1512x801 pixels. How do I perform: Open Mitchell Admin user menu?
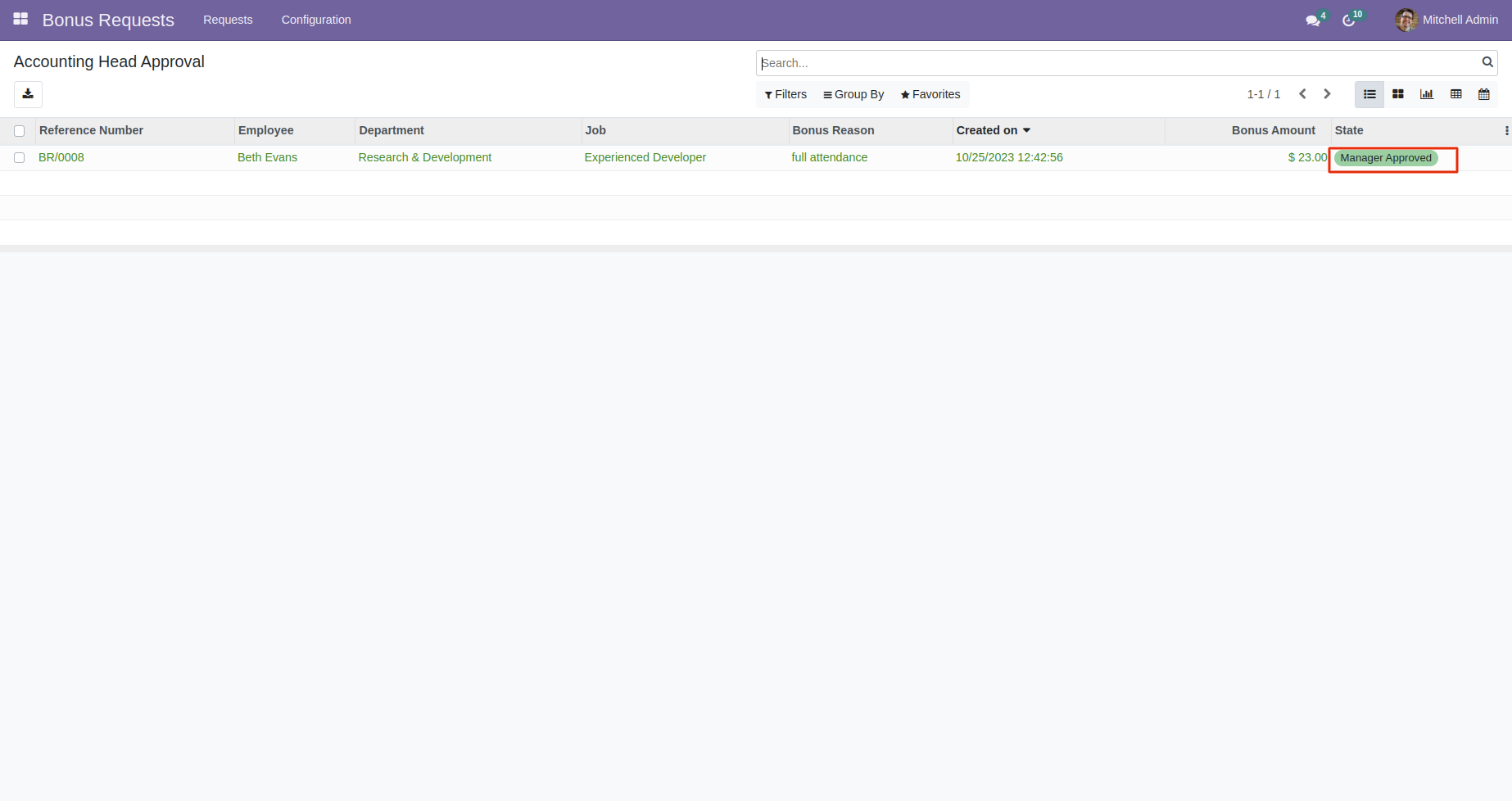[1447, 20]
